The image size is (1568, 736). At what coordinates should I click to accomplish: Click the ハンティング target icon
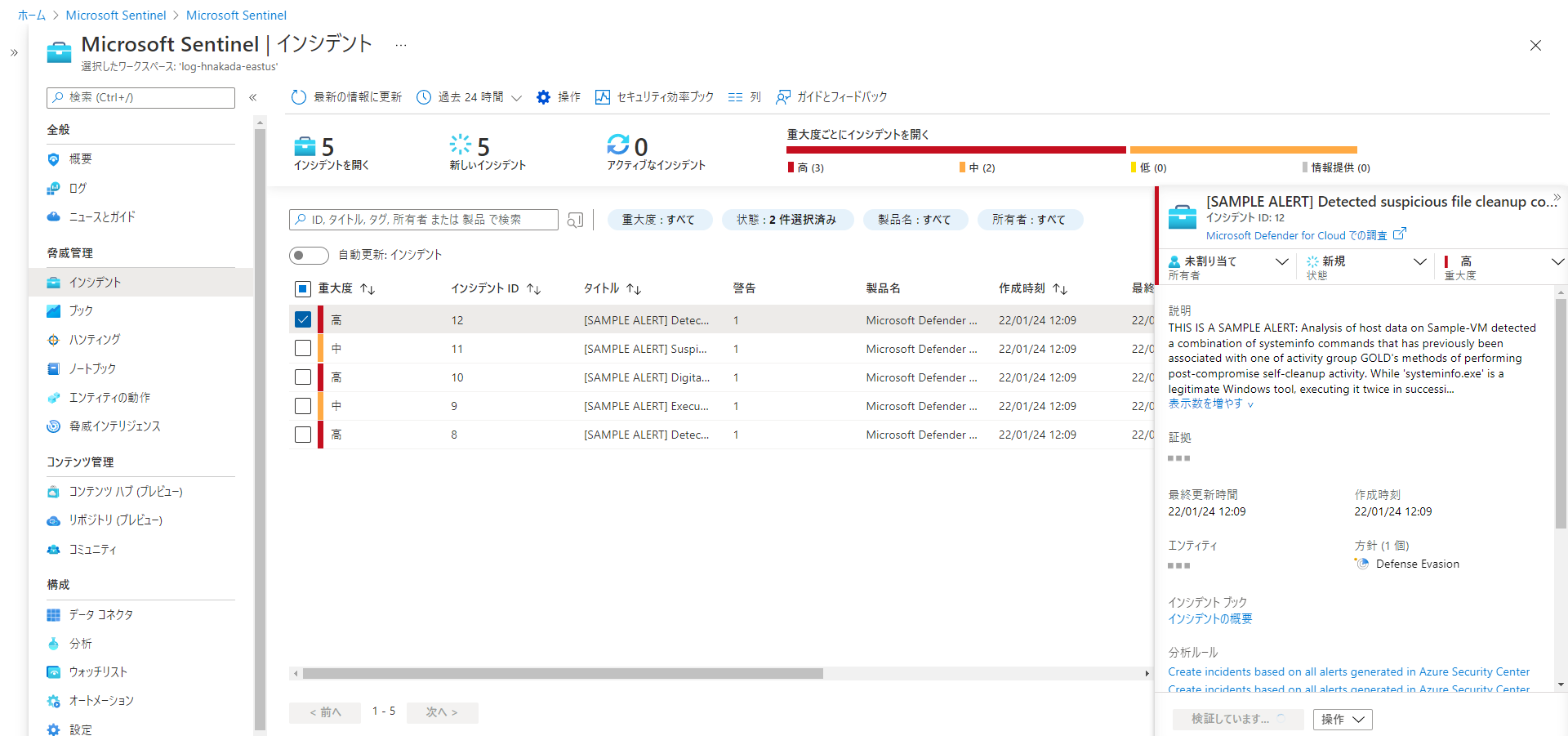pos(54,340)
